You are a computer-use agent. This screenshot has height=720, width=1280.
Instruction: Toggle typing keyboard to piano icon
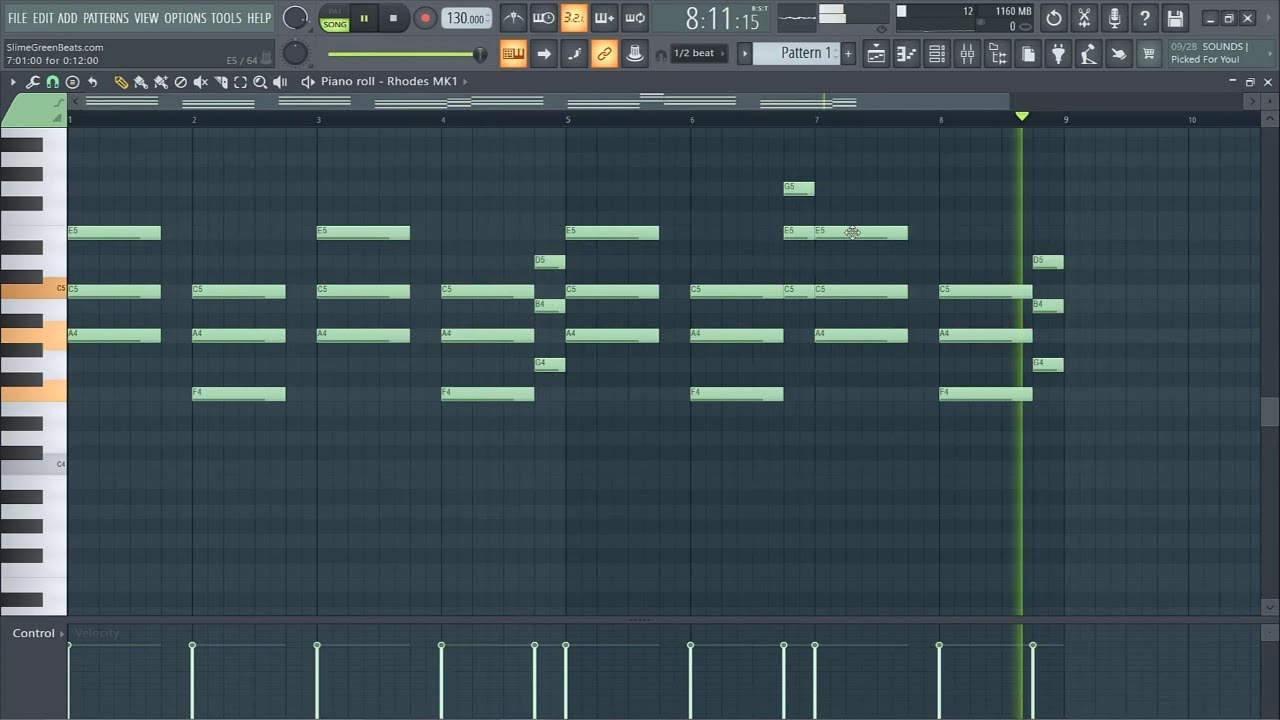click(x=513, y=54)
